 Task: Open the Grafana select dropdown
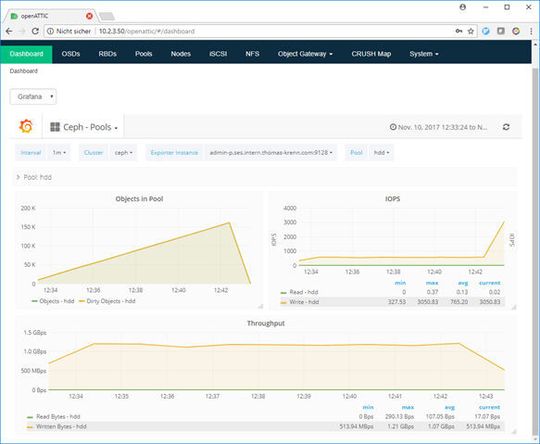click(x=33, y=97)
